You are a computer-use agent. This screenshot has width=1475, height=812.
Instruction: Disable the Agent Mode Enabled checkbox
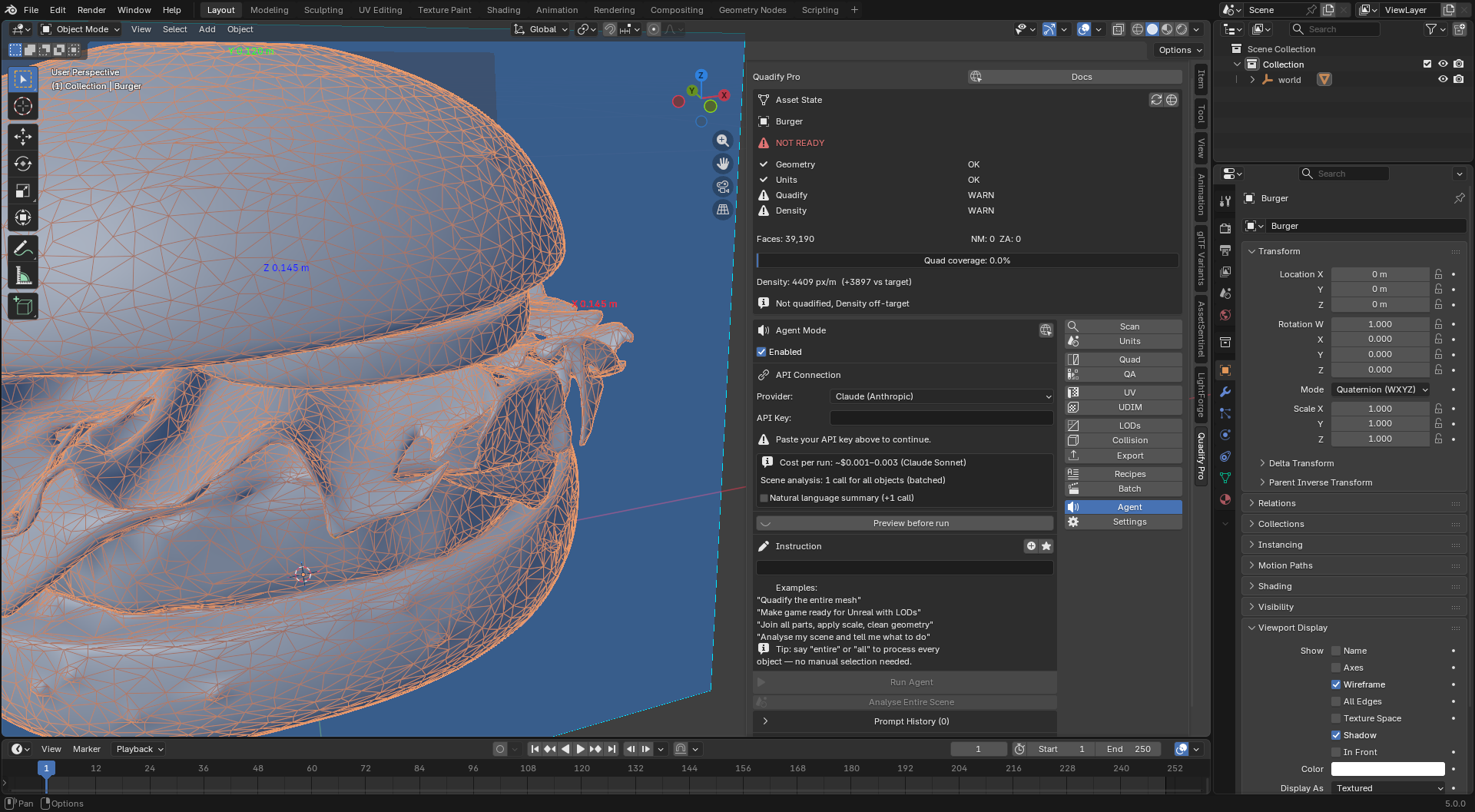tap(761, 352)
